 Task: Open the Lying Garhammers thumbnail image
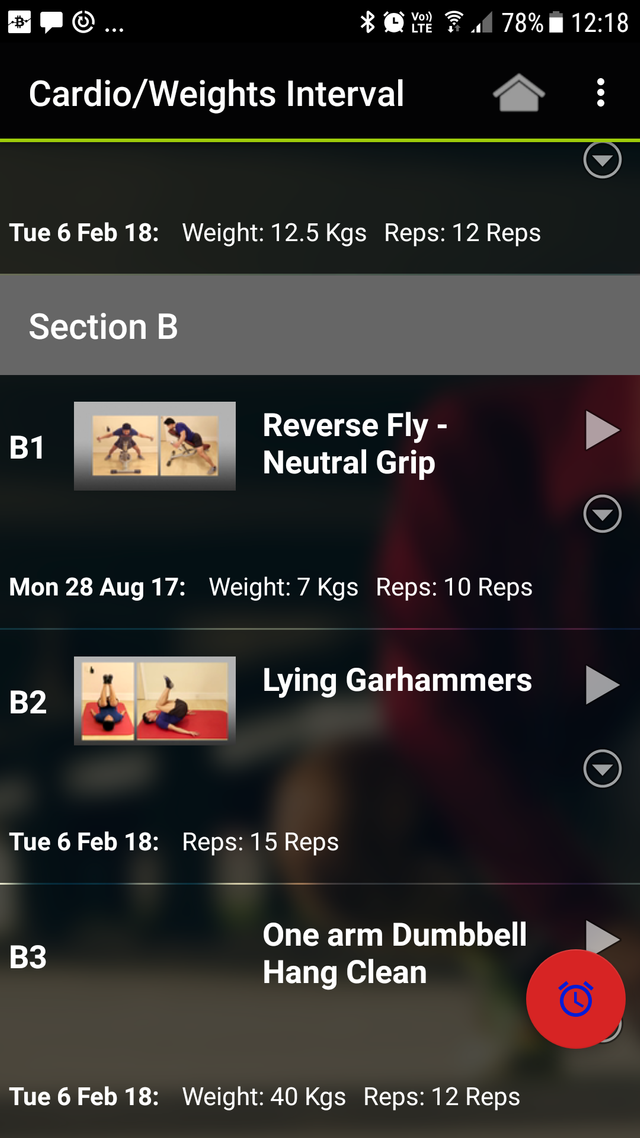pos(155,700)
